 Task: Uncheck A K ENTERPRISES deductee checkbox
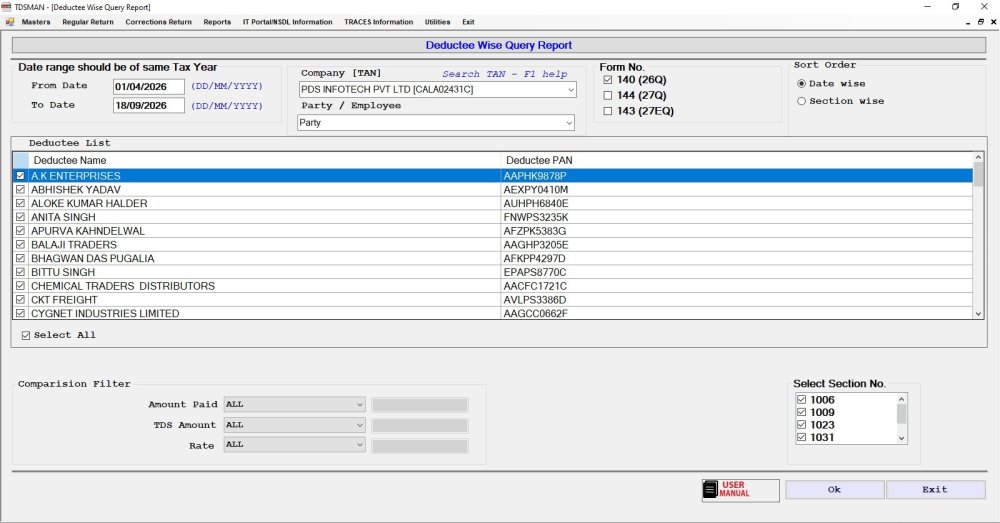(20, 175)
